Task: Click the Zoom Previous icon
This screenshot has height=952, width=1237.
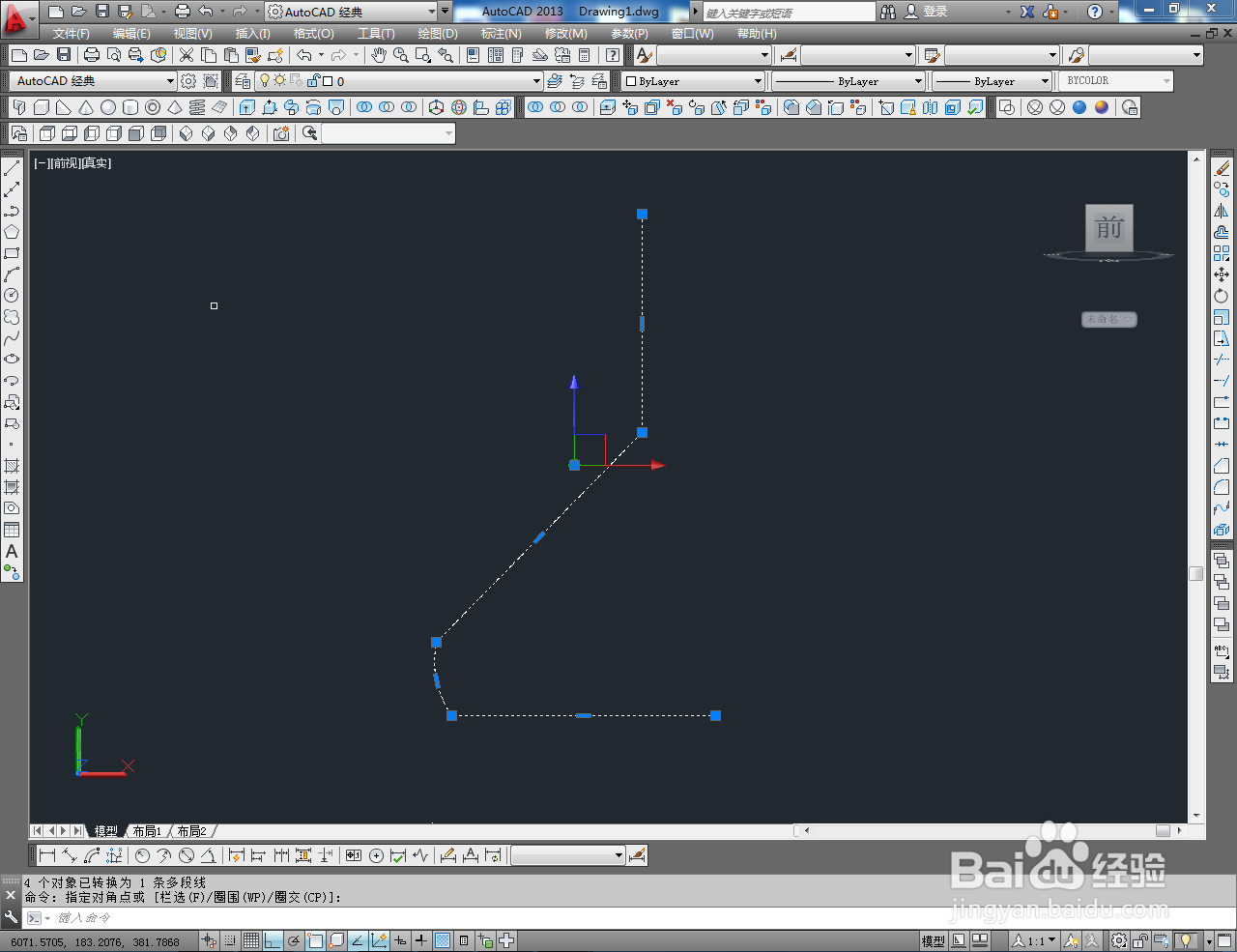Action: tap(446, 55)
